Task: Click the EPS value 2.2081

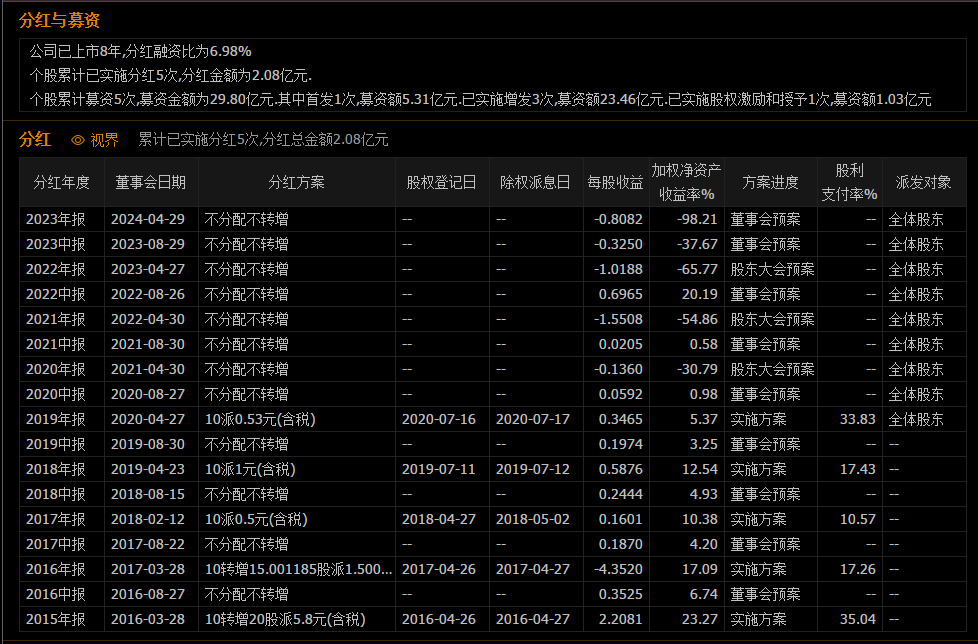Action: click(x=621, y=619)
